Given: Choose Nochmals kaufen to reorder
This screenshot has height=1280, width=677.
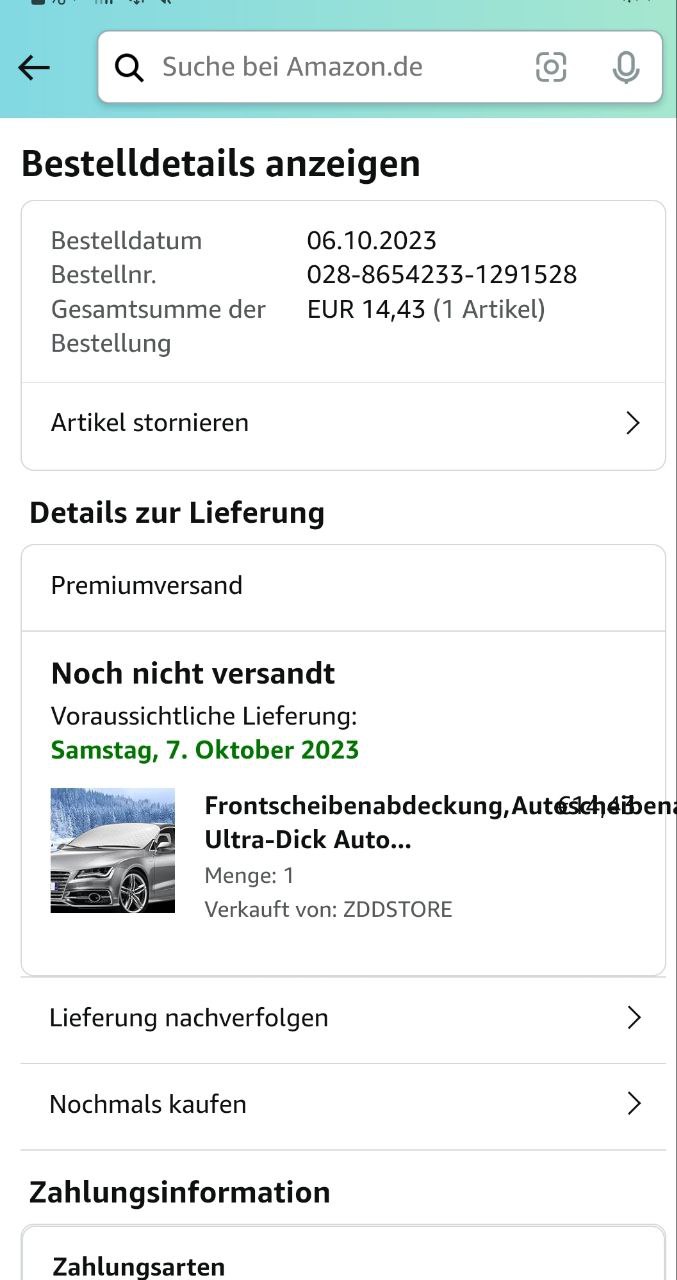Looking at the screenshot, I should click(x=148, y=1104).
